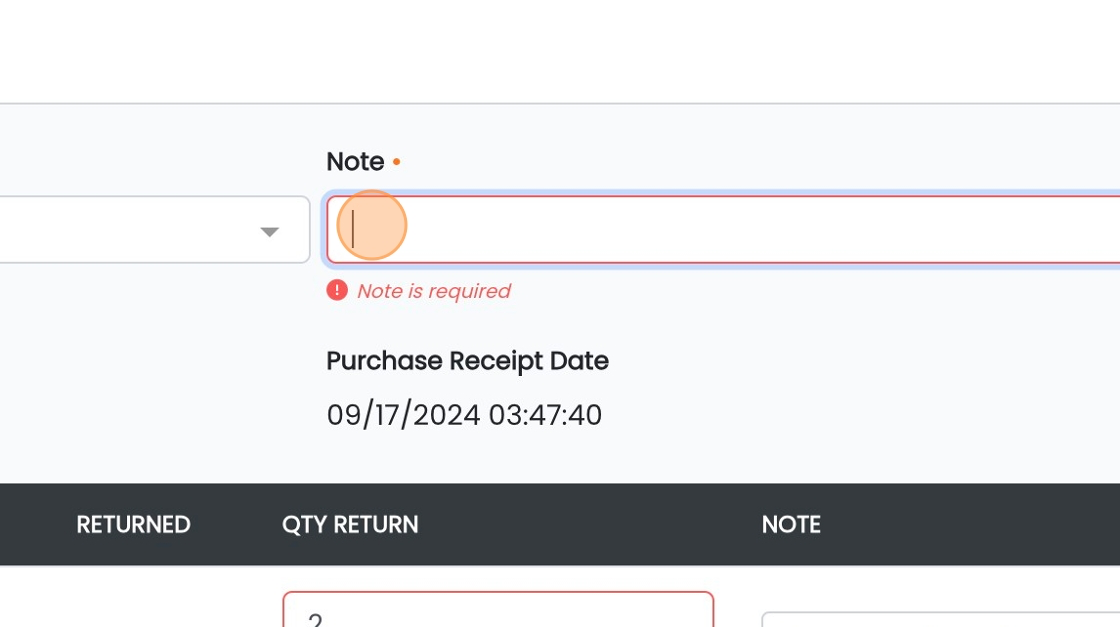Sort by the QTY RETURN column header
Viewport: 1120px width, 628px height.
point(350,524)
